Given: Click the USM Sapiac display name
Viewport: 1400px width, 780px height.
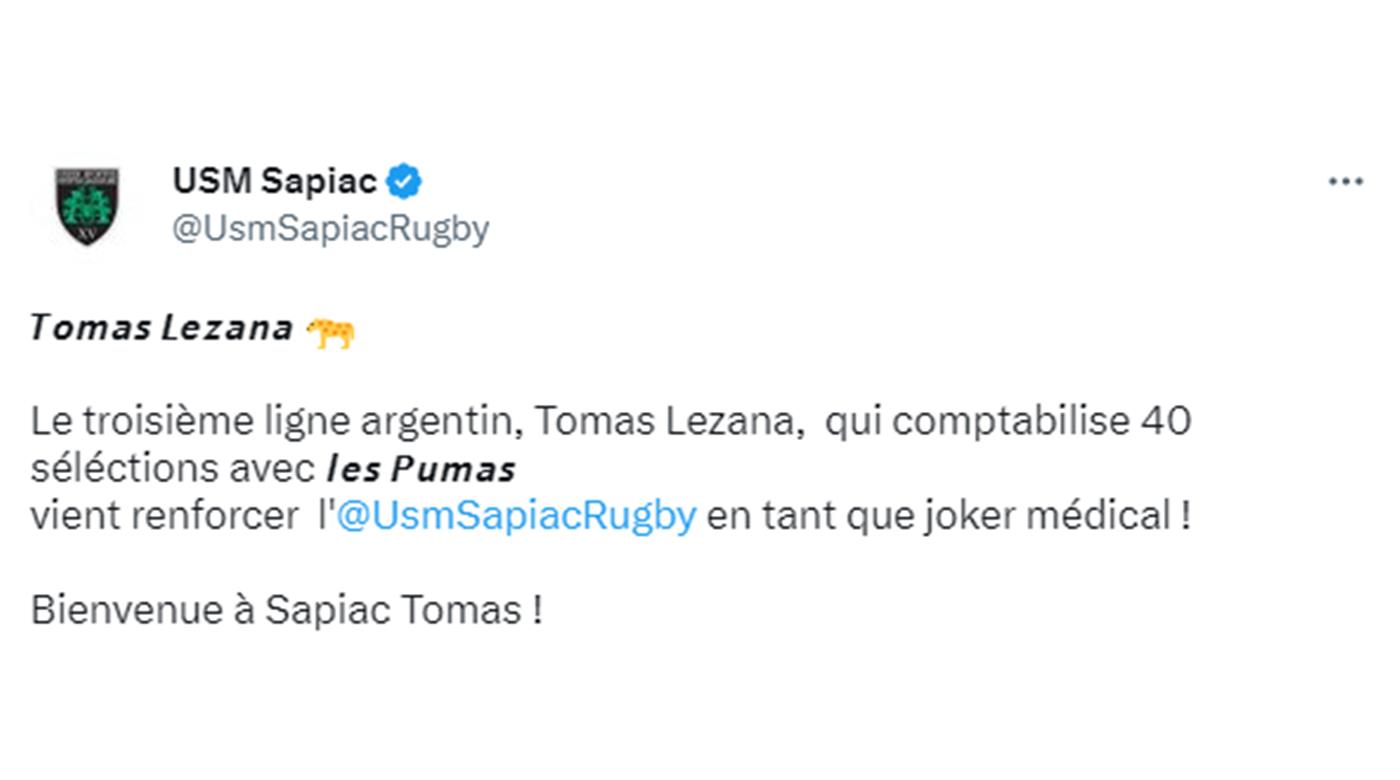Looking at the screenshot, I should [276, 180].
